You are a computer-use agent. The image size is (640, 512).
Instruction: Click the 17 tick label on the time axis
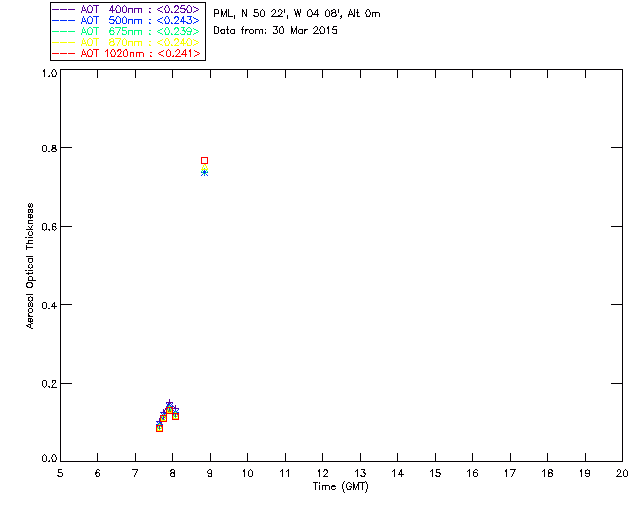tap(510, 473)
